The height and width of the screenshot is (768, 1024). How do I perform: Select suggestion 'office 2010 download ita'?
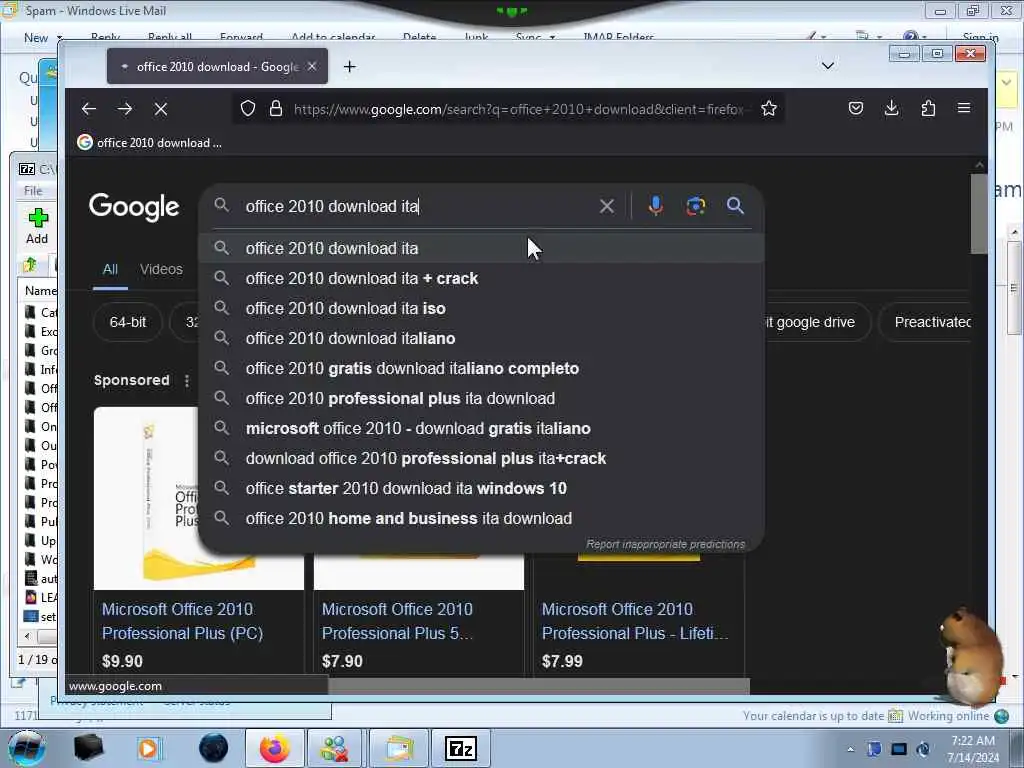(x=481, y=248)
